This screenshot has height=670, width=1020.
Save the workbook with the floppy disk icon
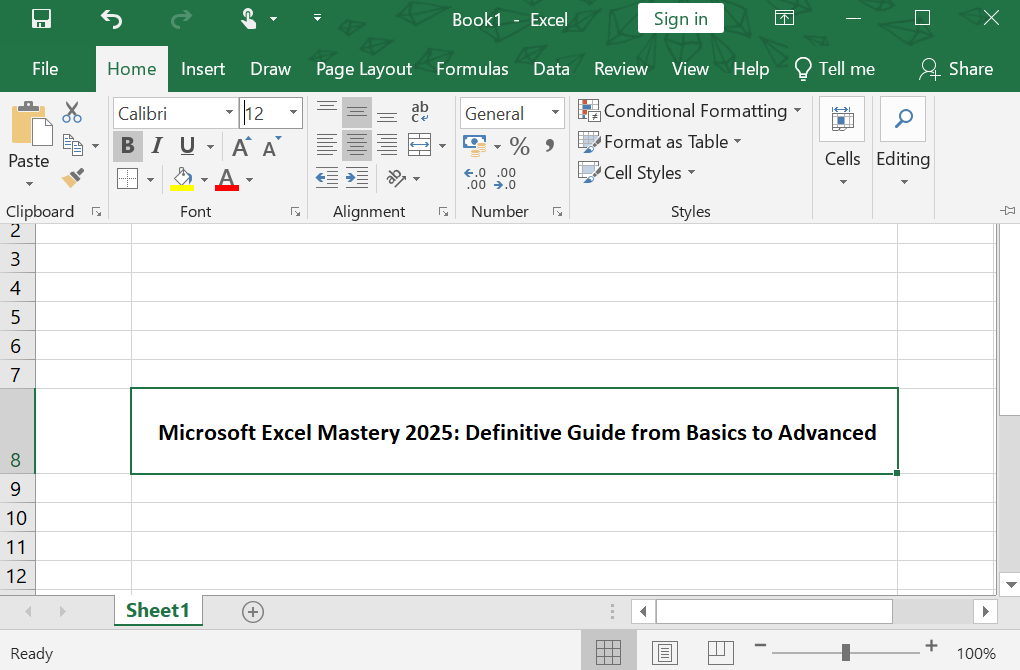coord(42,18)
